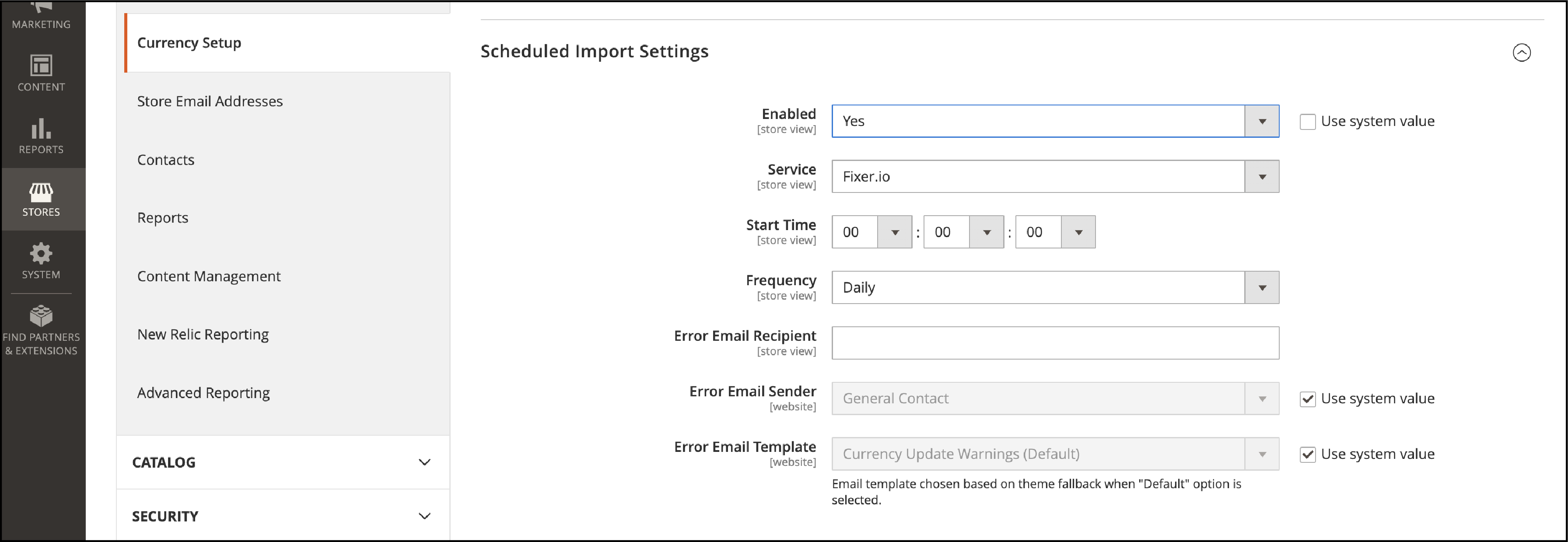Screen dimensions: 1568x542
Task: Toggle Use system value for Error Email Sender
Action: 1307,398
